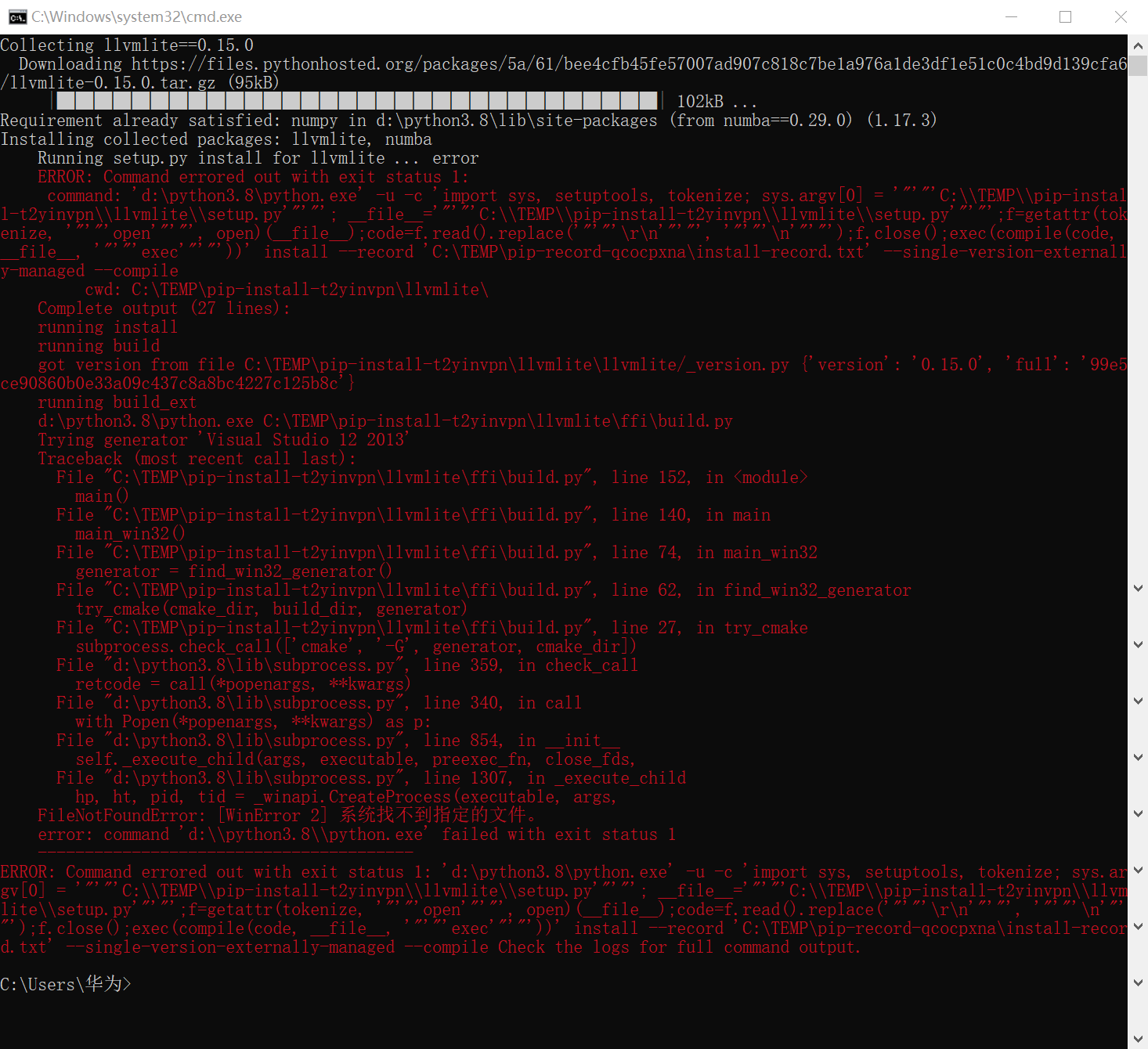Click 'FileNotFoundError: [WinError 2]' error line

click(x=287, y=816)
